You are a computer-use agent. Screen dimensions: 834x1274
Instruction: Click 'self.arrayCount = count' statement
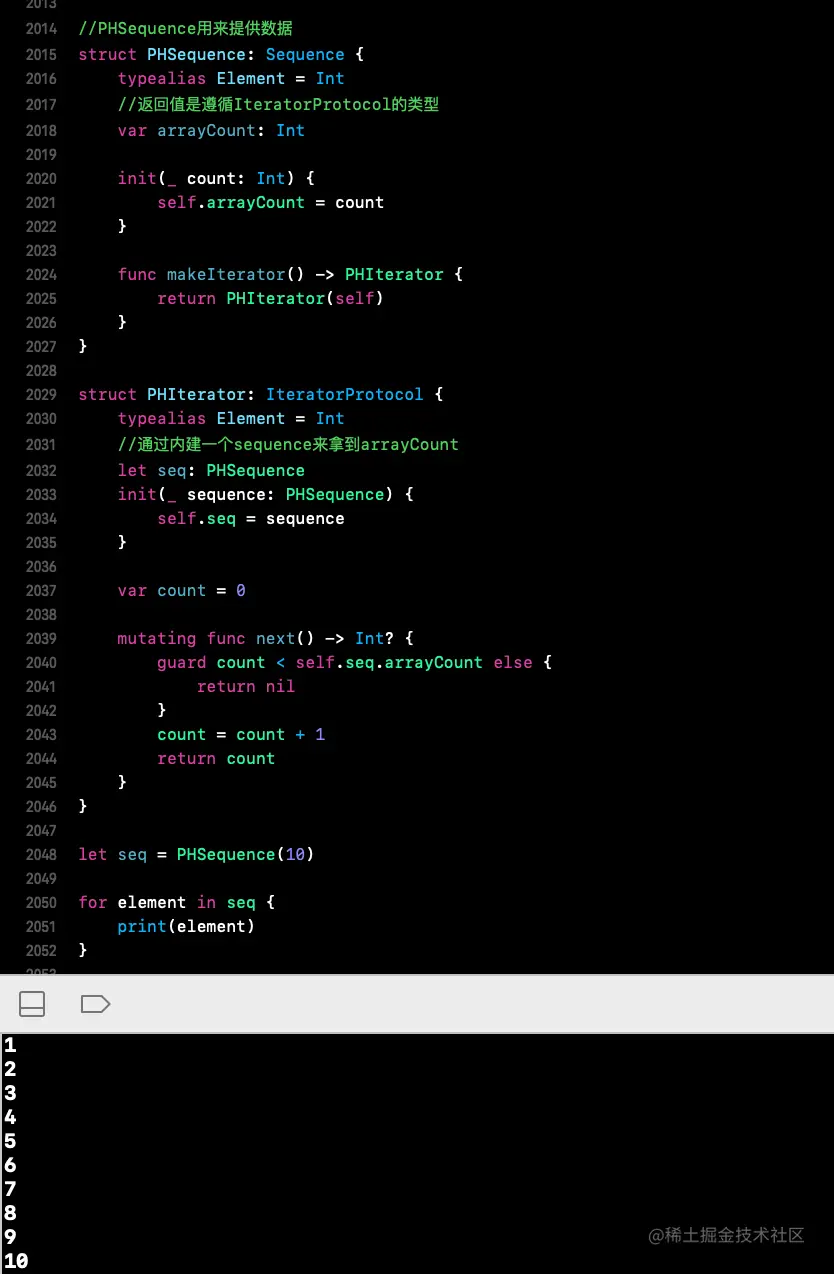270,203
